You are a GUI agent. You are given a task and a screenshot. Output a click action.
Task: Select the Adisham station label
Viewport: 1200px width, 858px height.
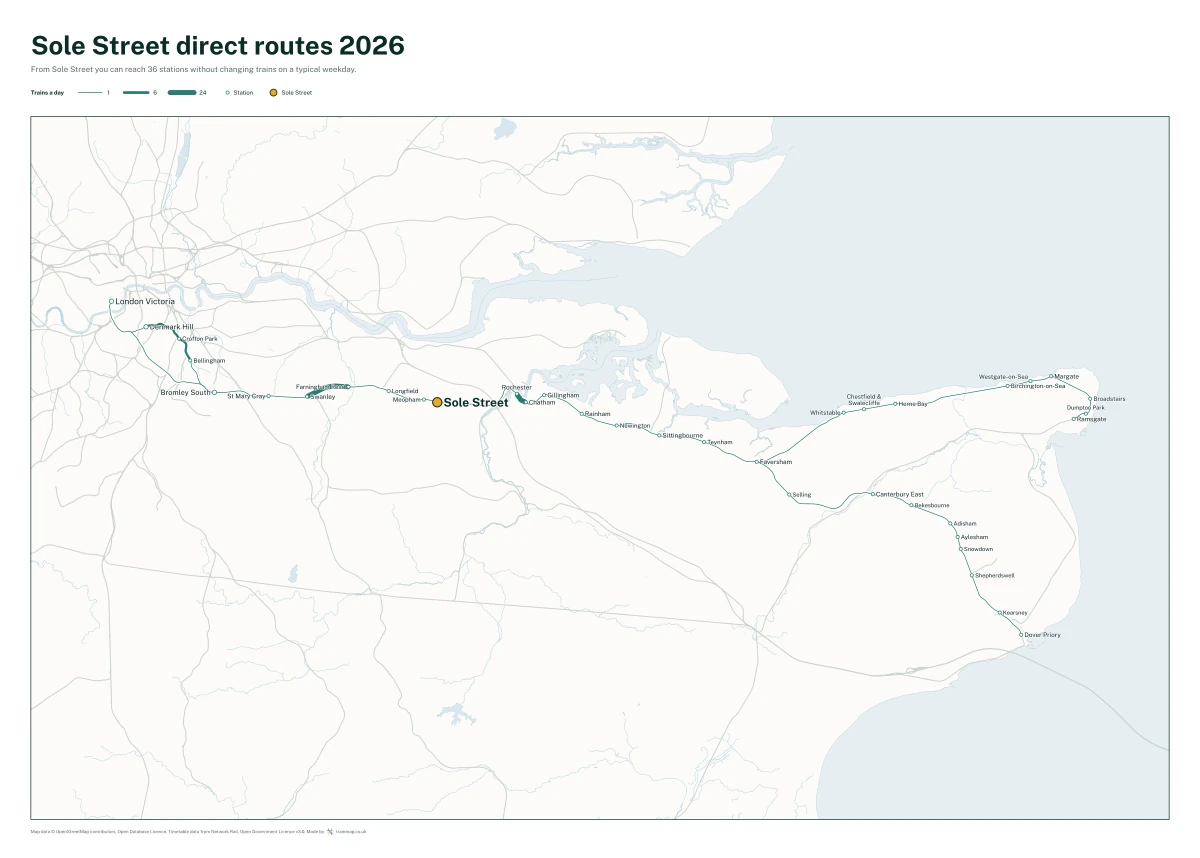[x=965, y=523]
